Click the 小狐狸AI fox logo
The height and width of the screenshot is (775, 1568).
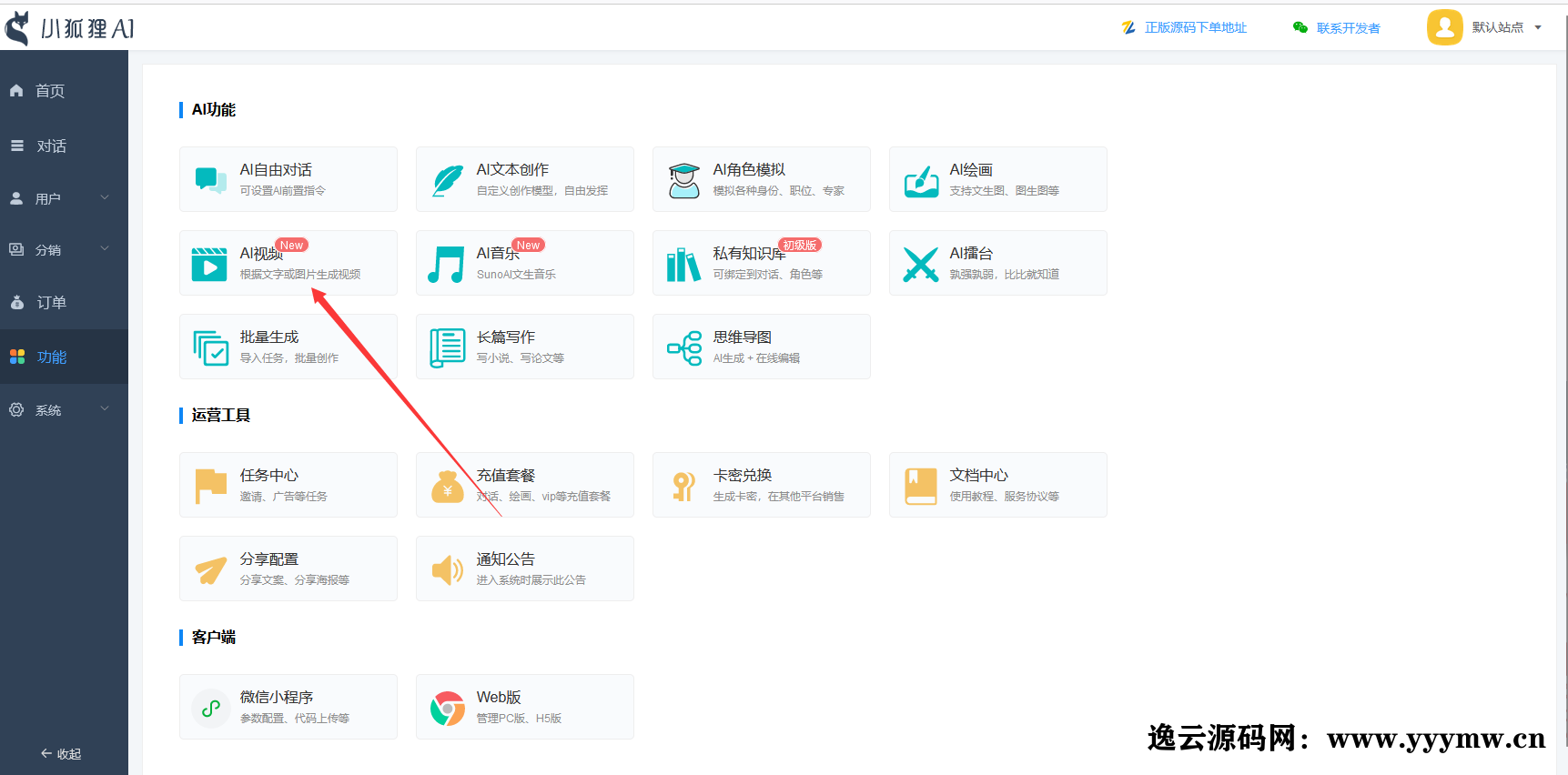17,28
